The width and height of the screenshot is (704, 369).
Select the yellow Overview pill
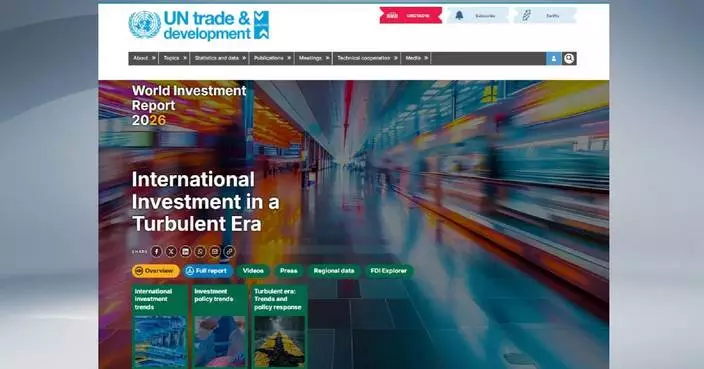[x=155, y=271]
